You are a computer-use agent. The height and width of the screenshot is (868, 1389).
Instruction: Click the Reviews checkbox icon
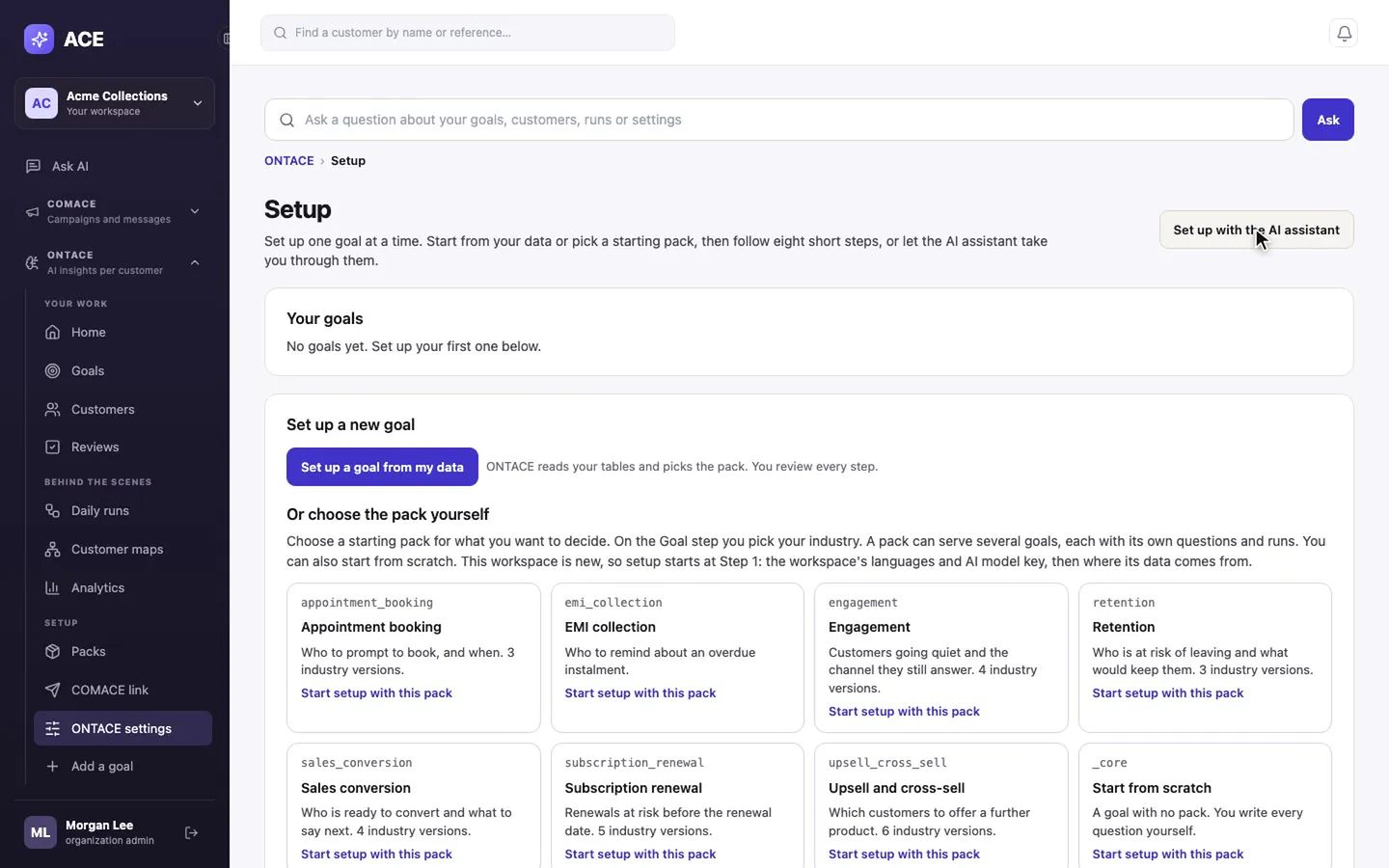[53, 447]
